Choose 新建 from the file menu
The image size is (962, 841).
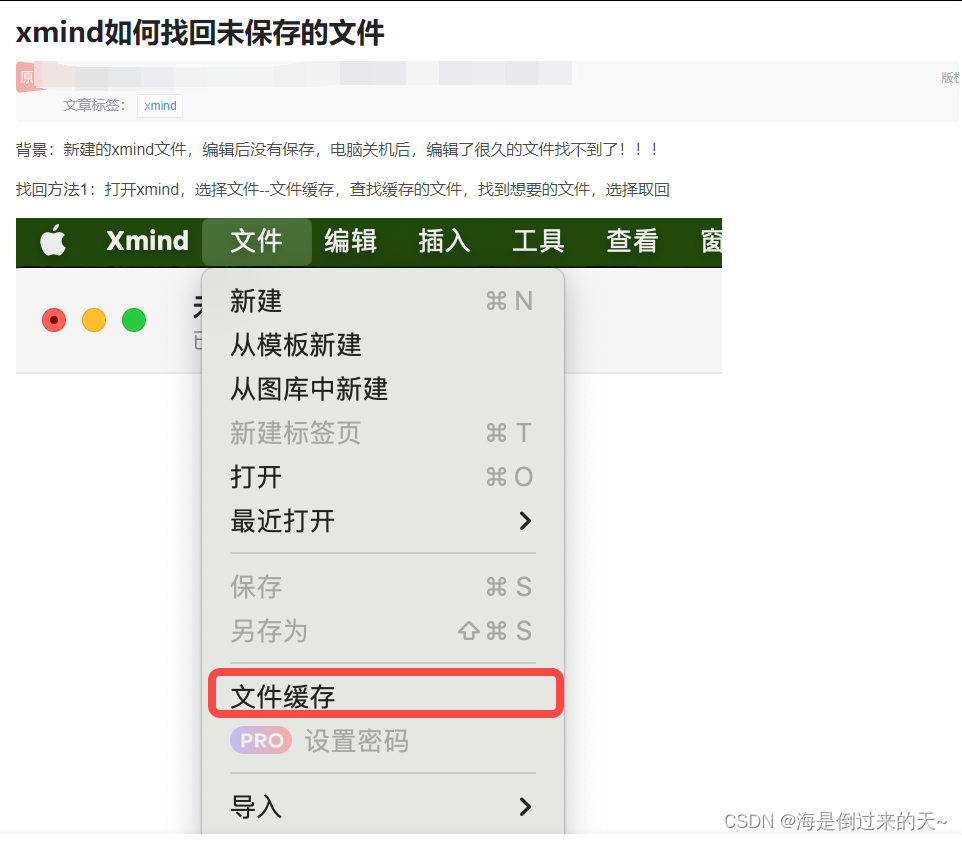pyautogui.click(x=382, y=301)
